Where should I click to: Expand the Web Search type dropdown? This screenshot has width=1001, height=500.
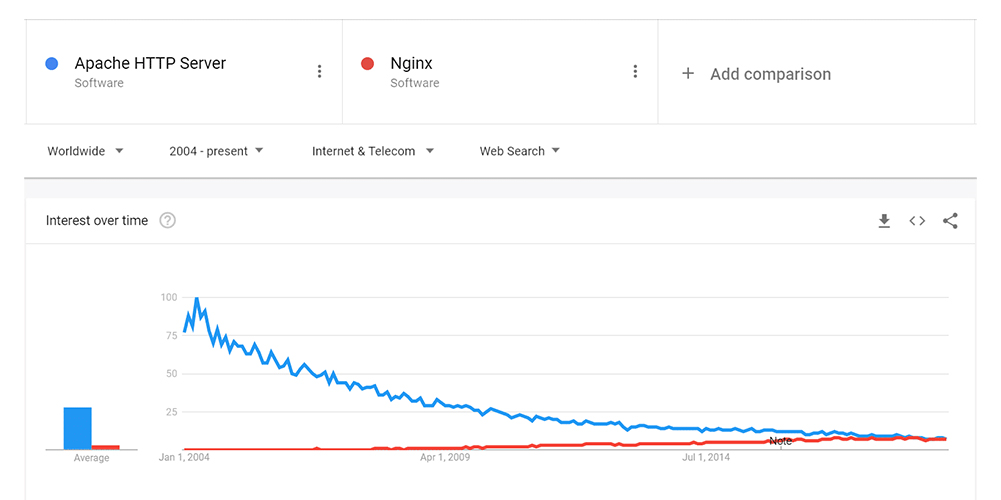coord(520,151)
